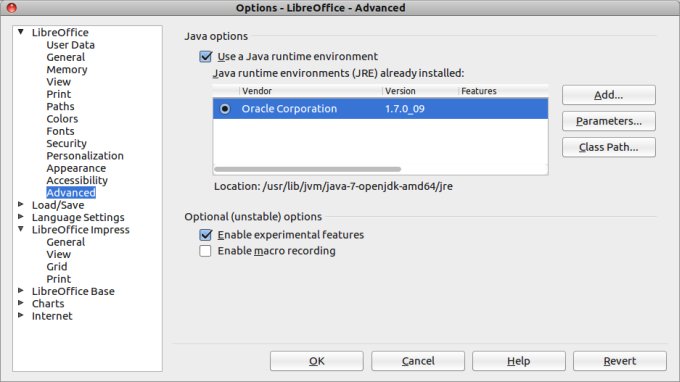Expand the Charts tree node

[x=20, y=303]
